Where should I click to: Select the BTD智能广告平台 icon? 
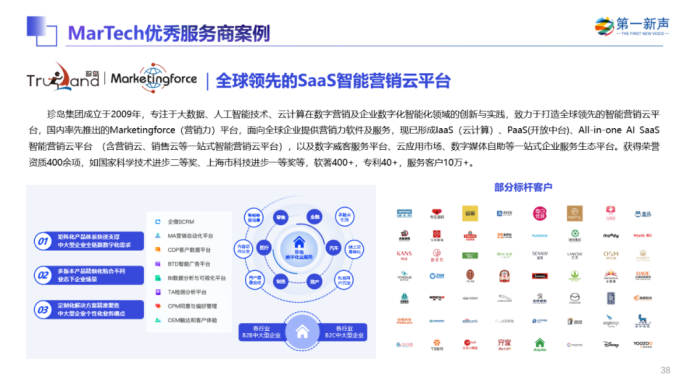(x=158, y=264)
